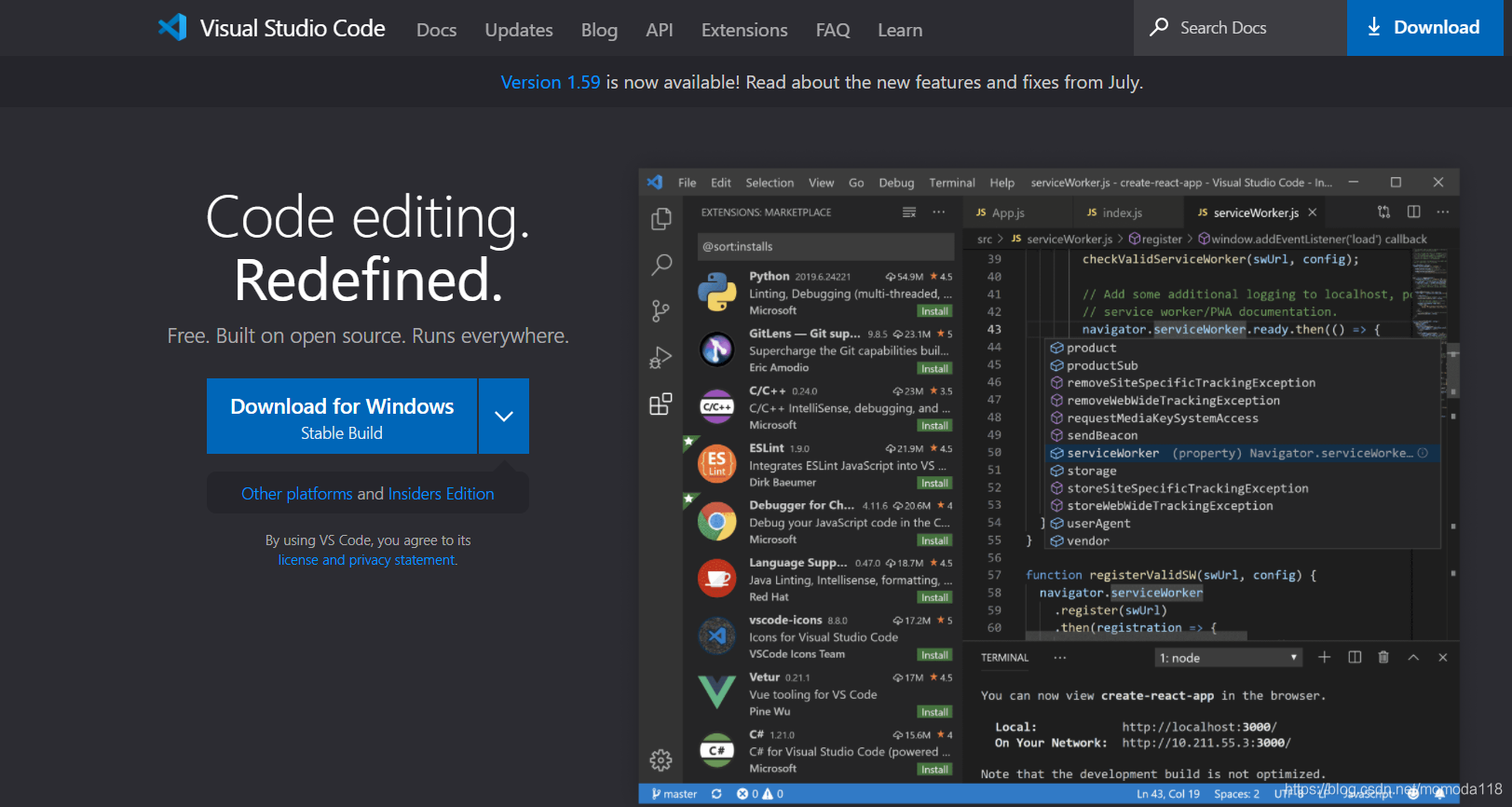Follow the Version 1.59 link

point(551,82)
